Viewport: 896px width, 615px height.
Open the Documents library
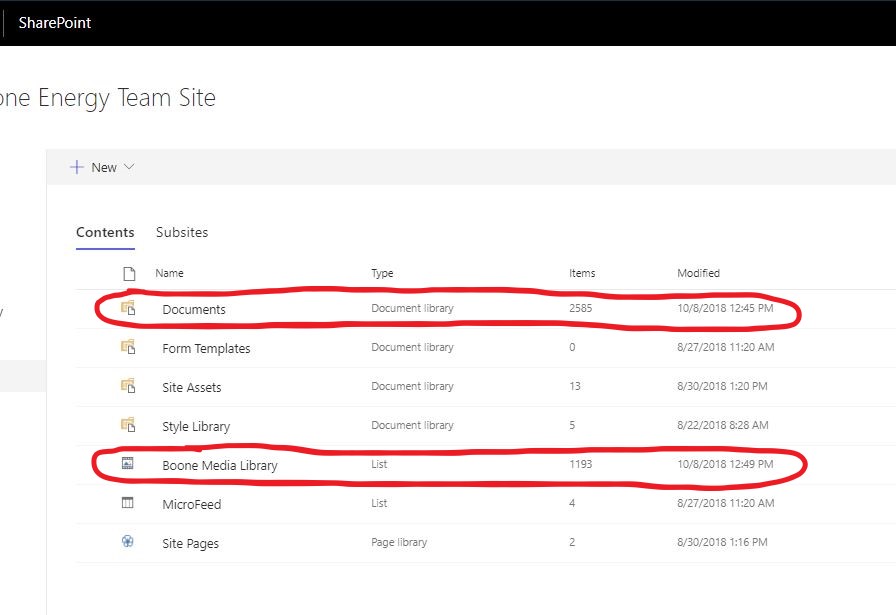tap(194, 309)
